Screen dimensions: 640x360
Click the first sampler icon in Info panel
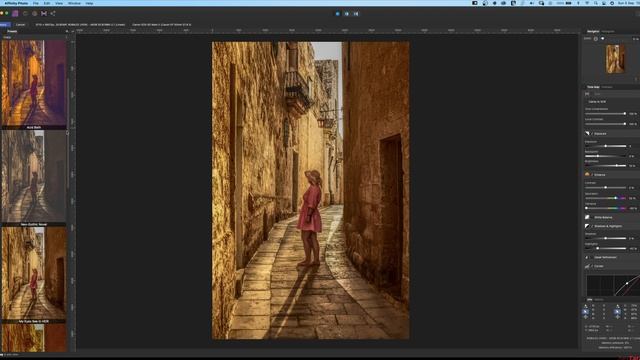coord(586,311)
